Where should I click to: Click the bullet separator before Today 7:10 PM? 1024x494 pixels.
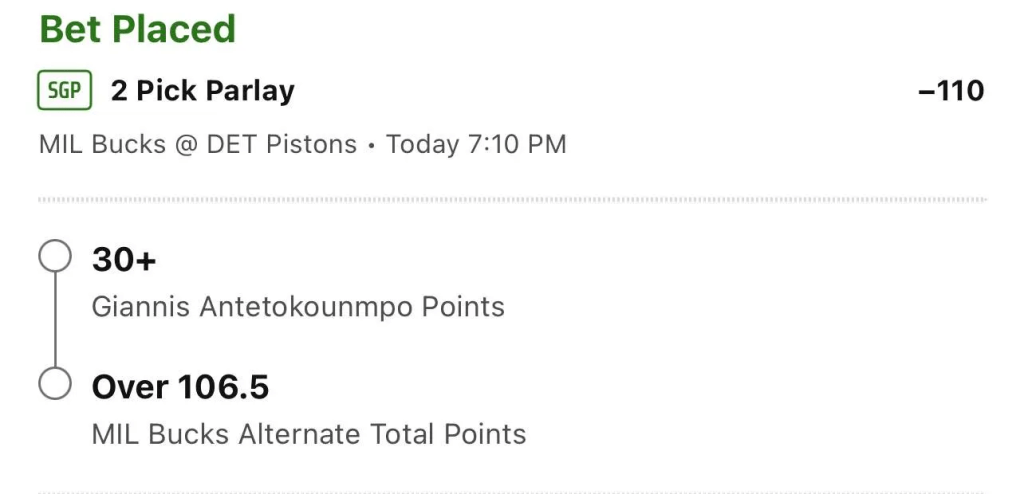click(372, 145)
